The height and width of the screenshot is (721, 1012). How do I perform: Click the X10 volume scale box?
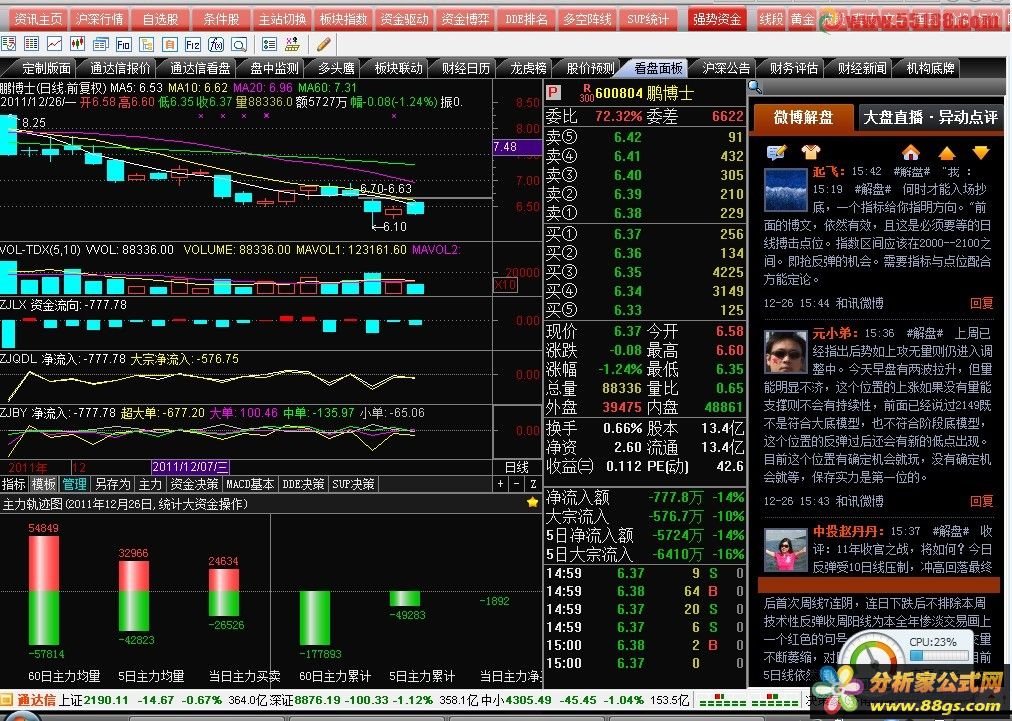tap(505, 285)
